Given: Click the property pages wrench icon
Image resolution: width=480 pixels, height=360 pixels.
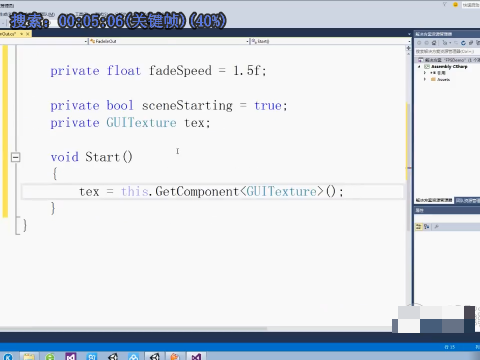Looking at the screenshot, I should point(436,227).
